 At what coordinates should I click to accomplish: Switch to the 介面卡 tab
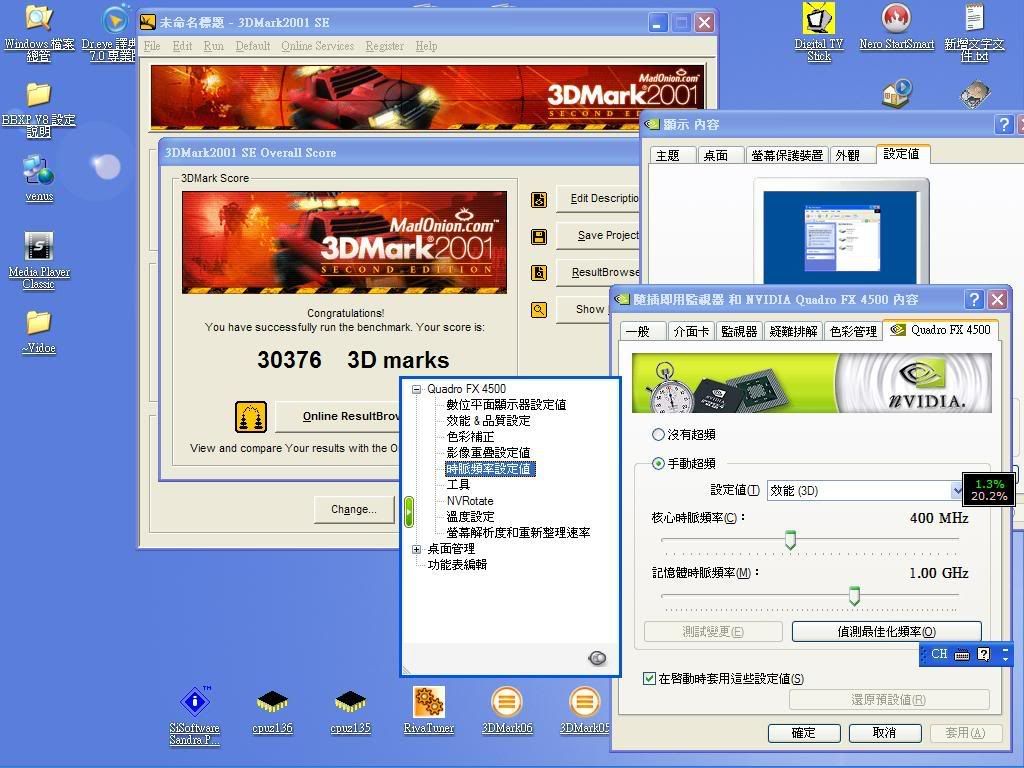click(x=691, y=331)
